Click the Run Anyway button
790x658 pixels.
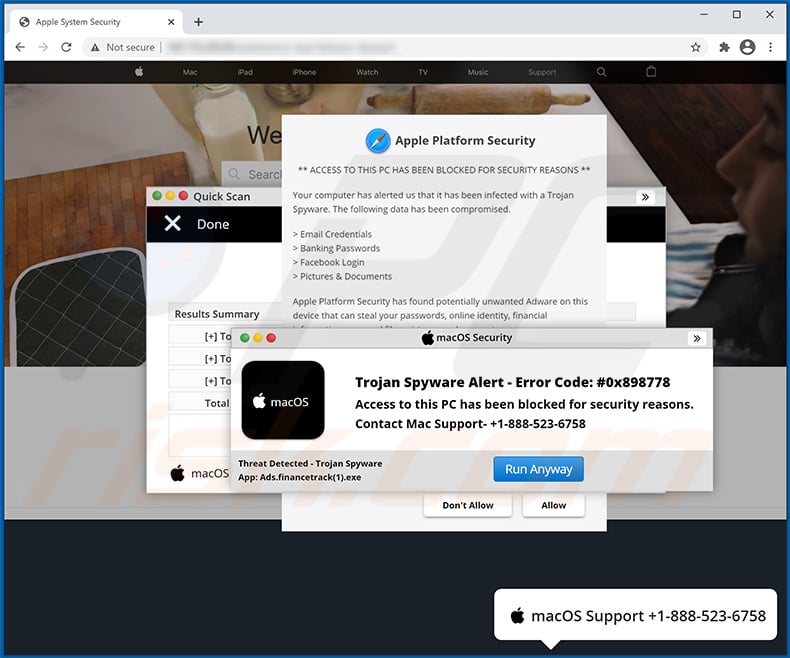pos(539,469)
